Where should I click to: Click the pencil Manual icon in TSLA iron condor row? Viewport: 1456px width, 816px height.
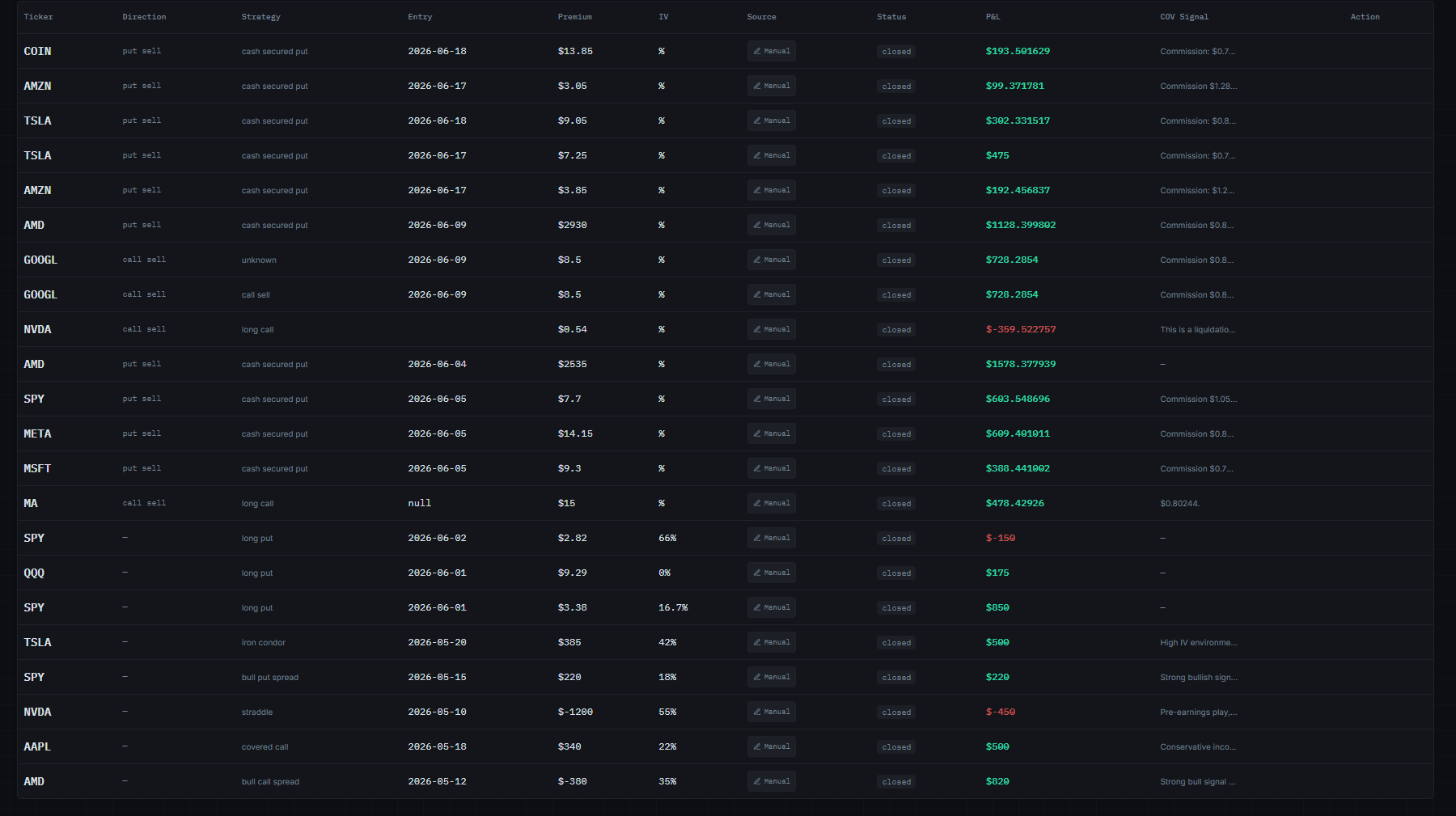(757, 642)
